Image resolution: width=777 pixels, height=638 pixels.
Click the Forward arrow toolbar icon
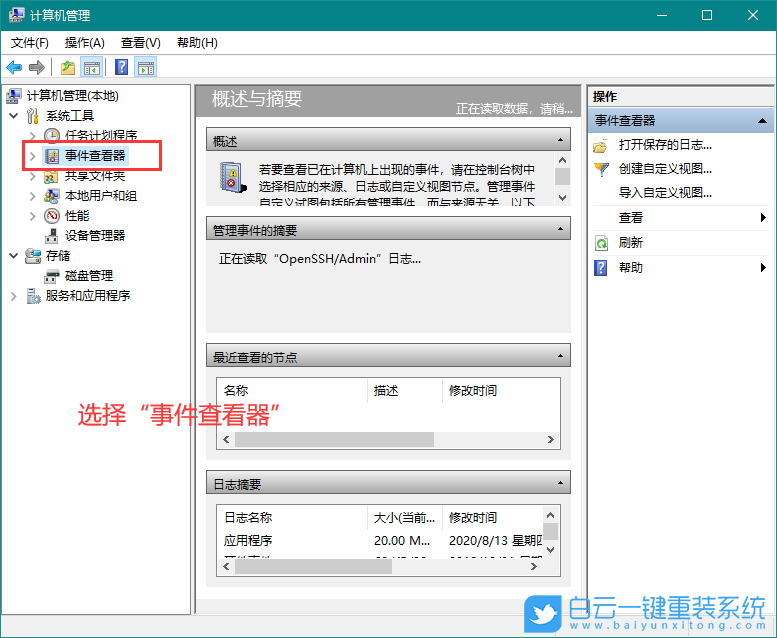(x=37, y=67)
